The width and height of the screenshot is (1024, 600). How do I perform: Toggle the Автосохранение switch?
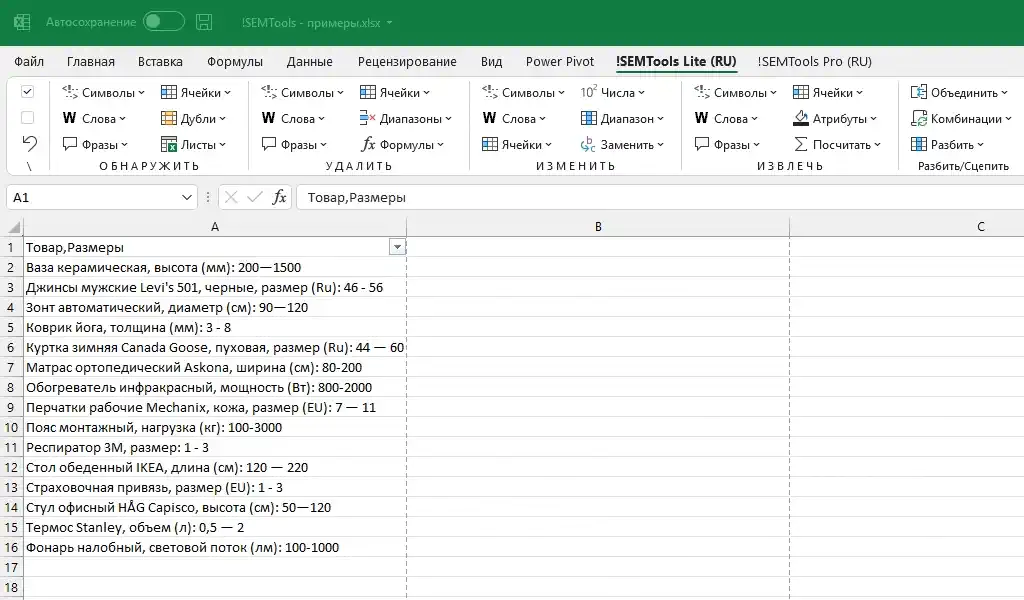[164, 22]
